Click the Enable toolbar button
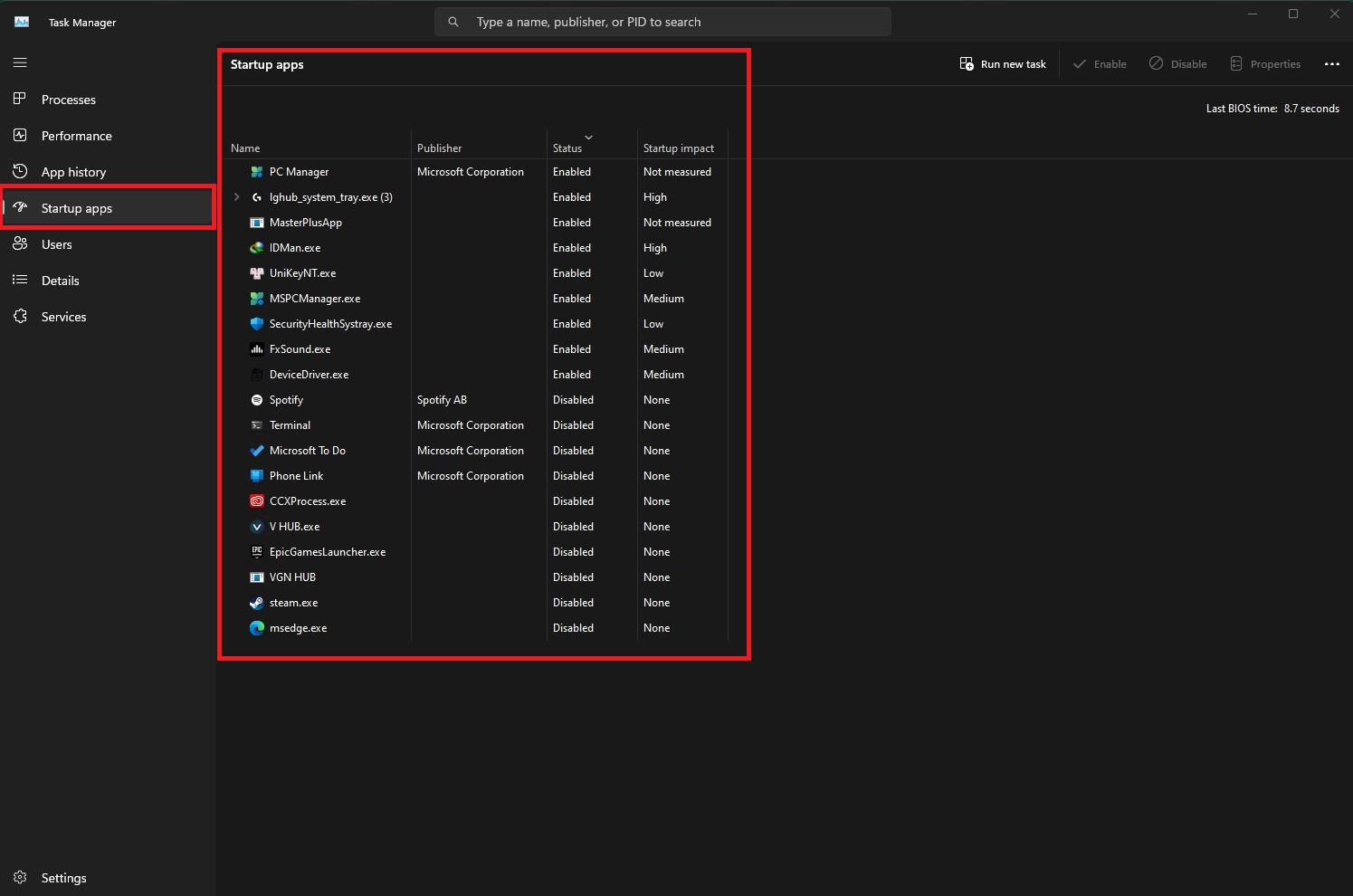Screen dimensions: 1353x896 [1100, 64]
